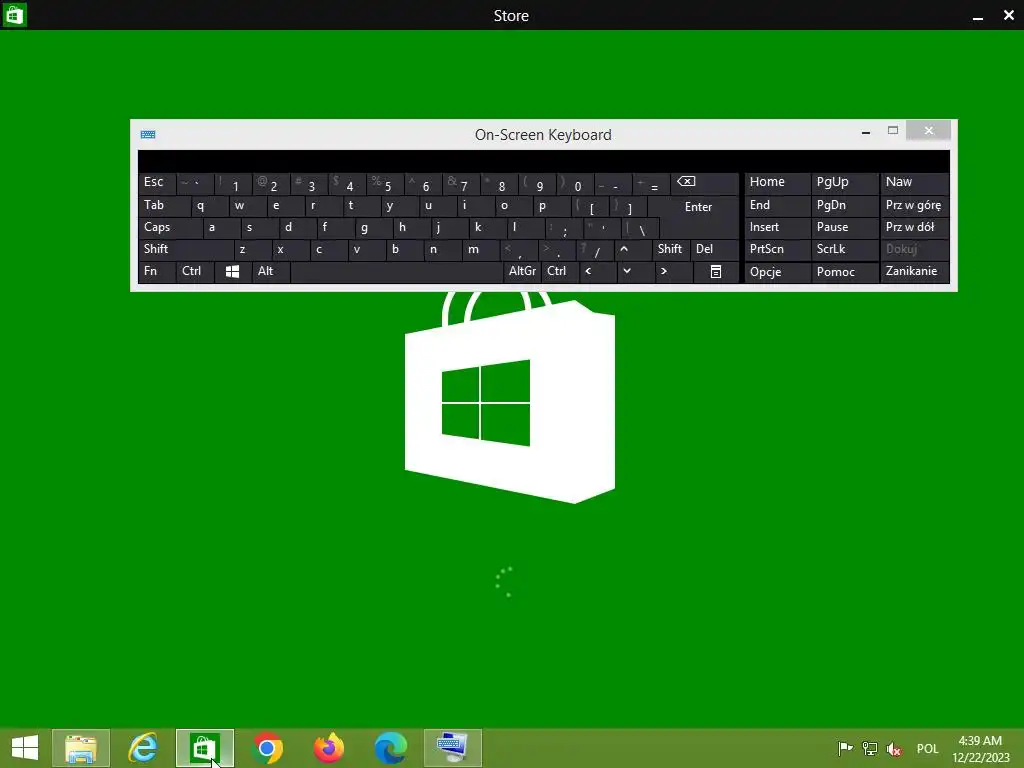Close the On-Screen Keyboard window
This screenshot has height=768, width=1024.
coord(928,131)
